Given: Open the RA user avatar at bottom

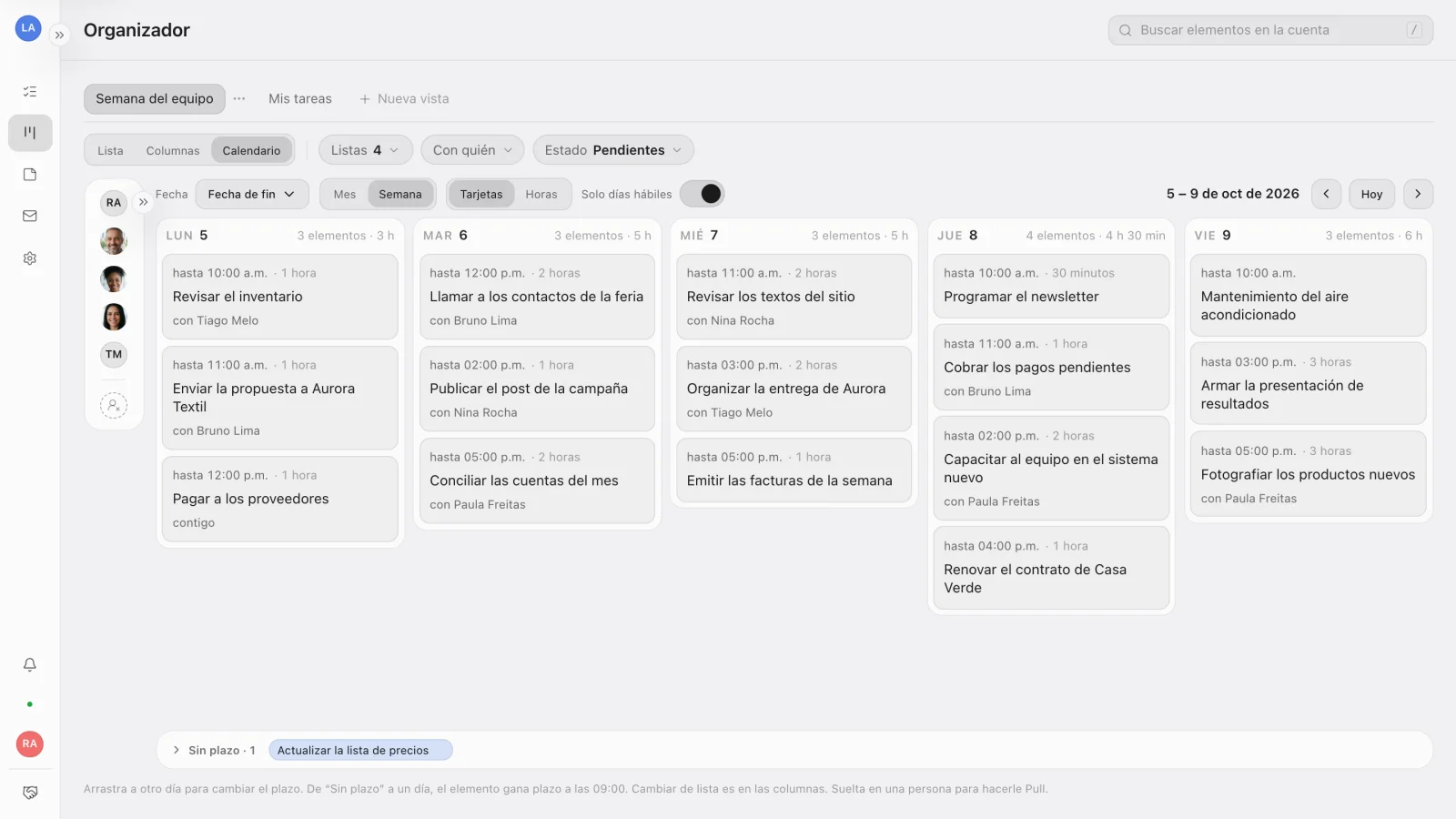Looking at the screenshot, I should coord(30,744).
